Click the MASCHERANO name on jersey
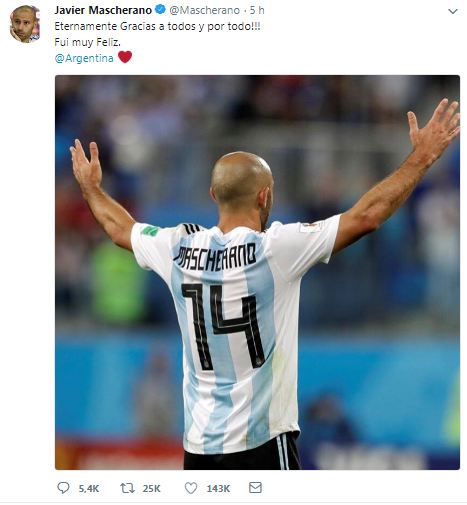The height and width of the screenshot is (505, 467). coord(215,257)
